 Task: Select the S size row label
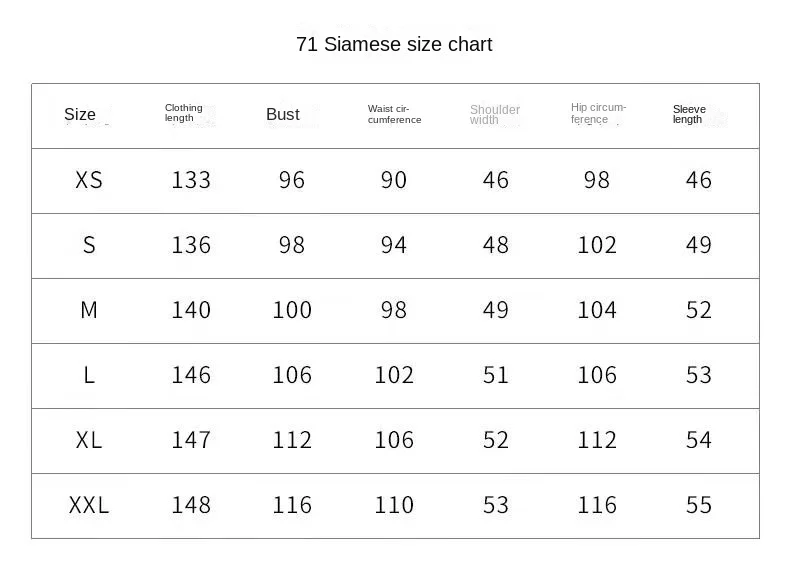pos(89,245)
